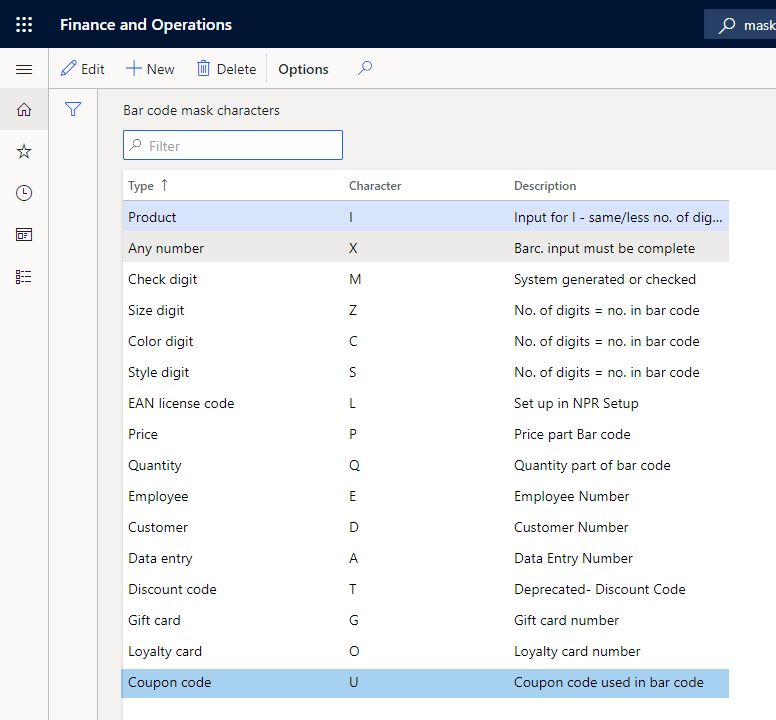Click character cell M
Screen dimensions: 776x720
point(355,279)
